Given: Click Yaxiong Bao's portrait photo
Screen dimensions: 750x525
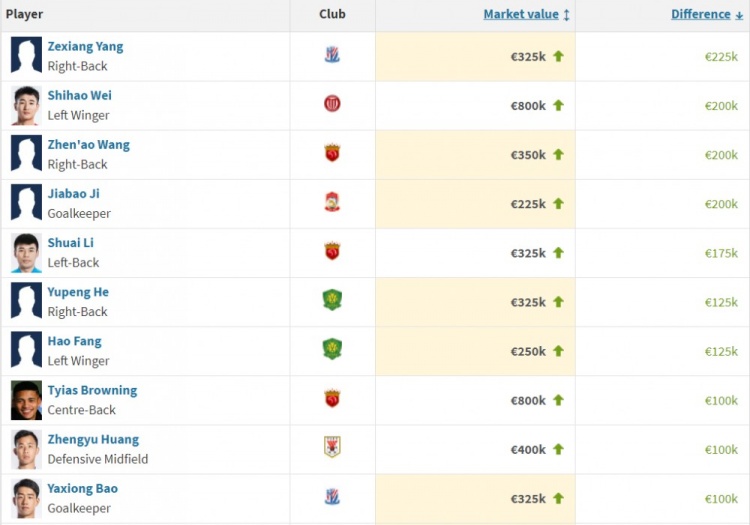Looking at the screenshot, I should [26, 498].
